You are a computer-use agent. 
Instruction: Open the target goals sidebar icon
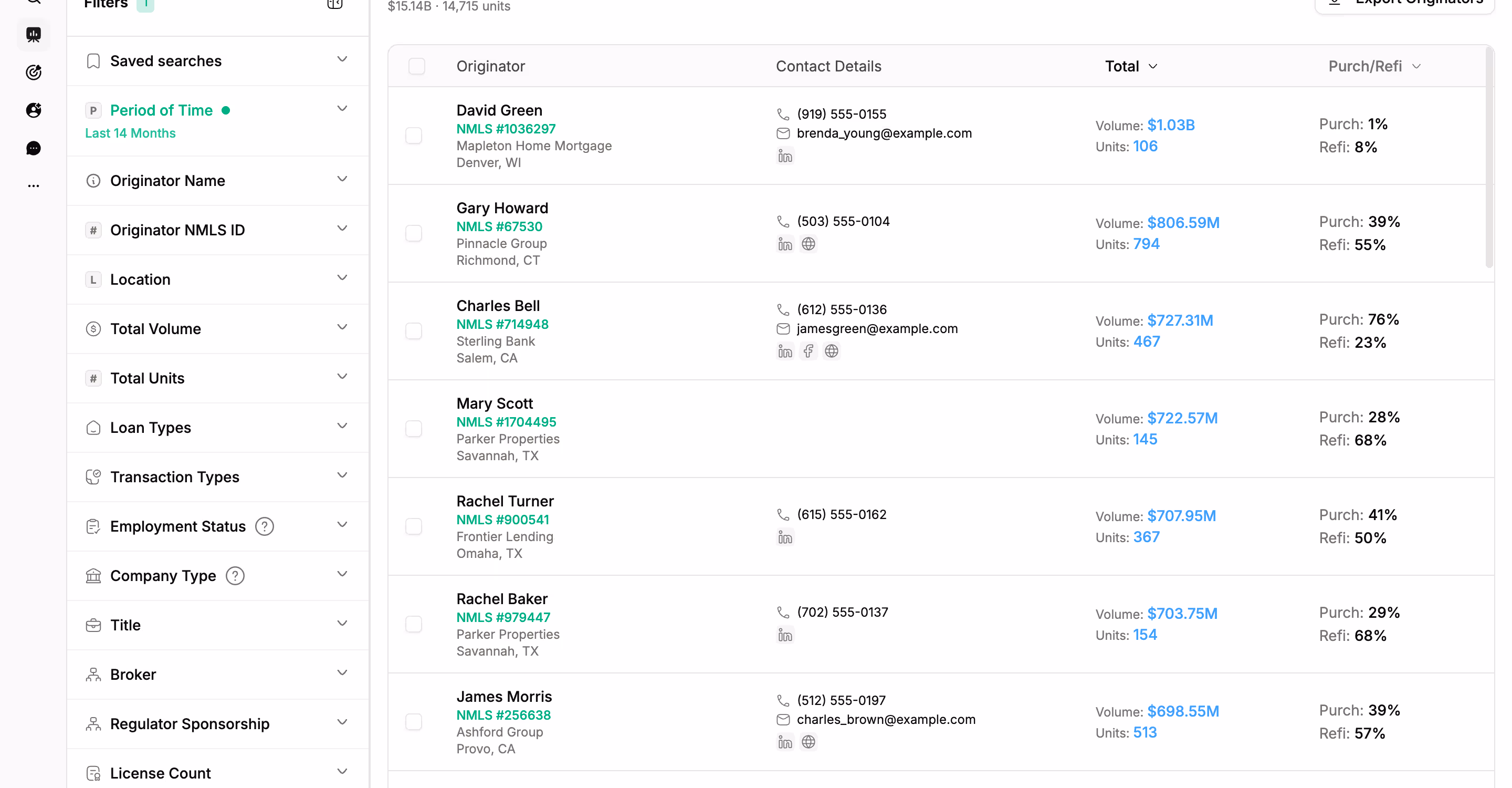tap(34, 72)
